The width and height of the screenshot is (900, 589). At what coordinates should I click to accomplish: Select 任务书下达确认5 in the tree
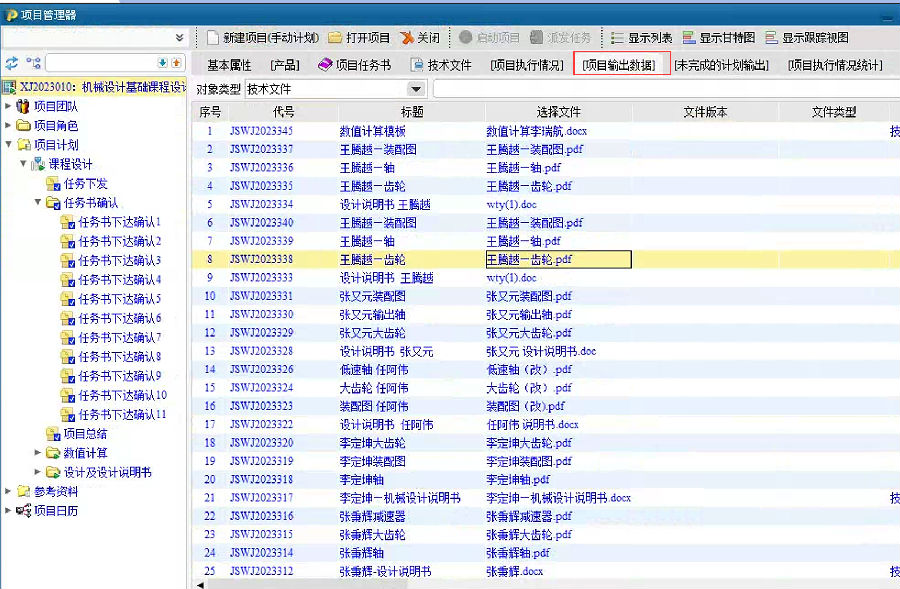tap(119, 299)
